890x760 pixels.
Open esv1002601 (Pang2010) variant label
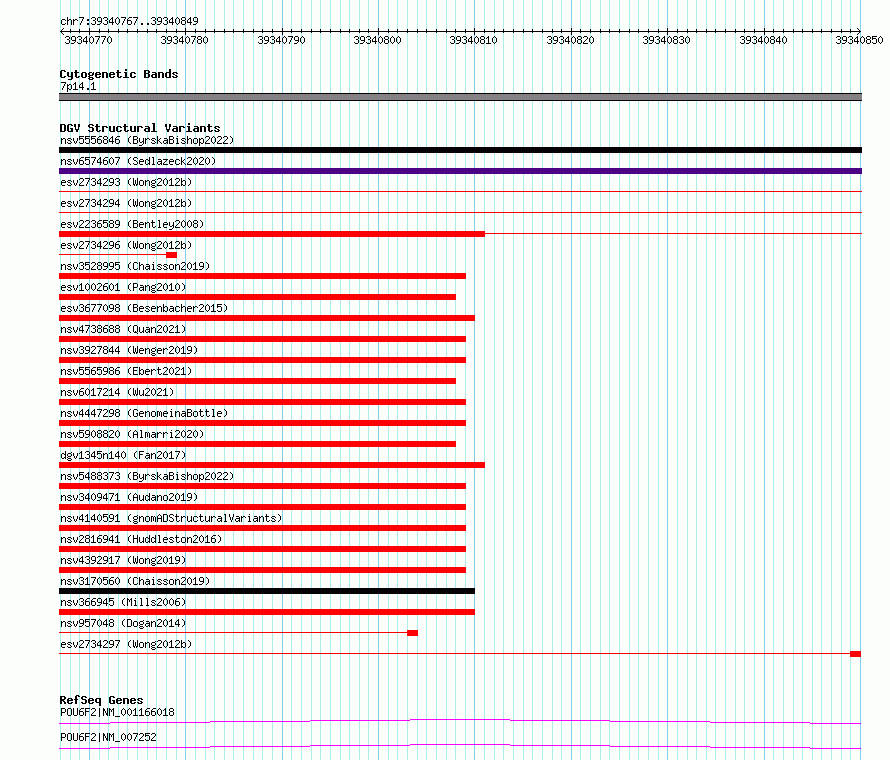[123, 287]
